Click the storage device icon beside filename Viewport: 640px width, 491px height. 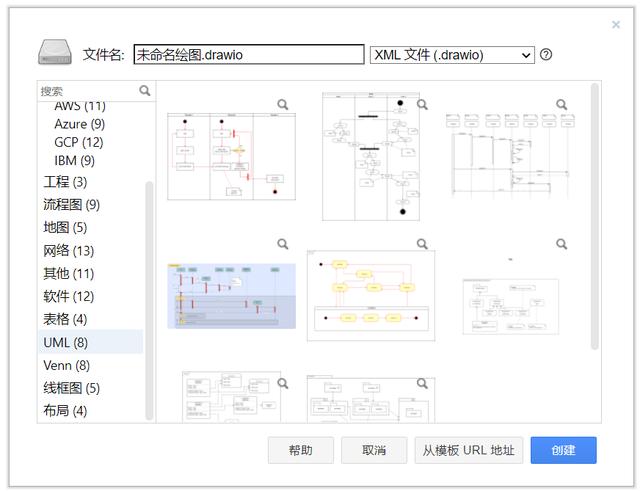click(x=55, y=54)
